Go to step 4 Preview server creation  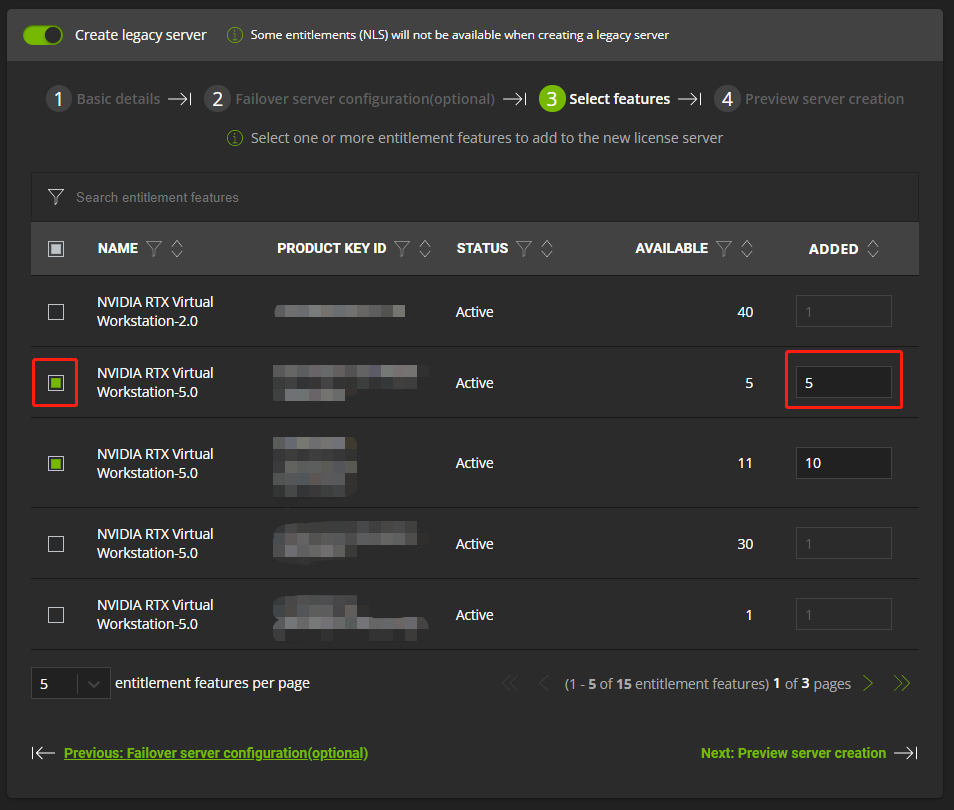(809, 99)
